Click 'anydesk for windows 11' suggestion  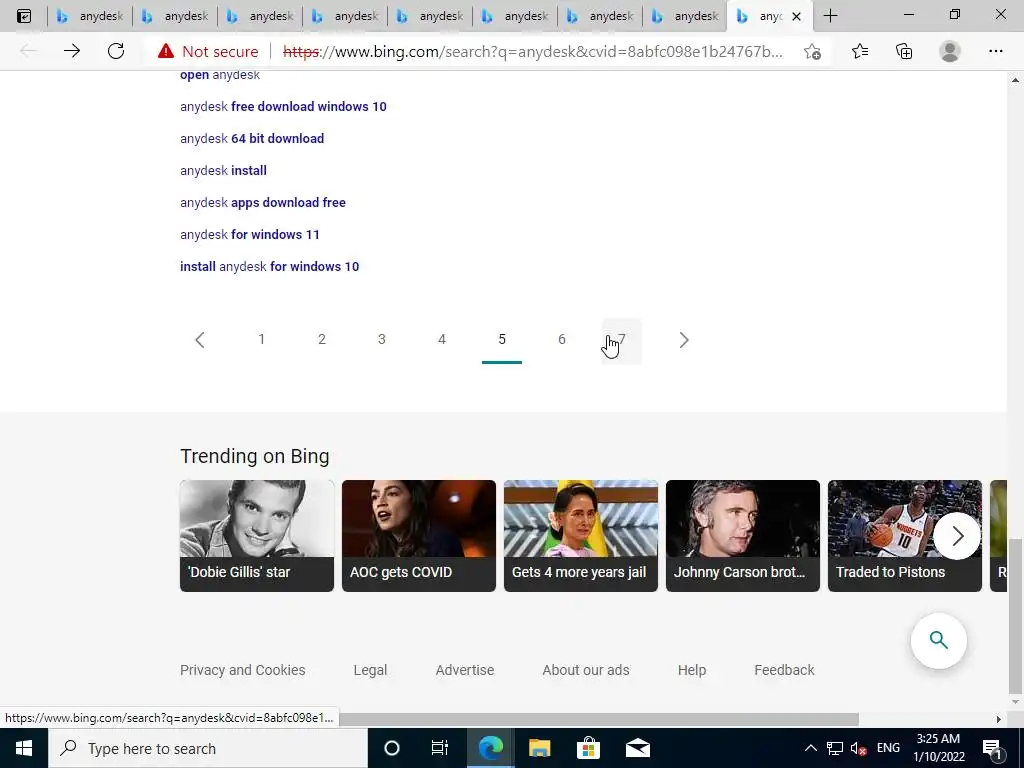[x=250, y=234]
